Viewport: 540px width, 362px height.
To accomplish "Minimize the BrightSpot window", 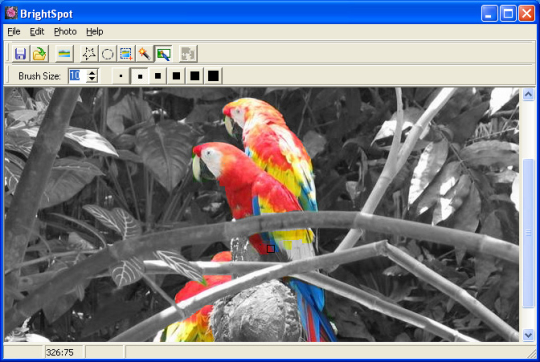I will pyautogui.click(x=489, y=14).
